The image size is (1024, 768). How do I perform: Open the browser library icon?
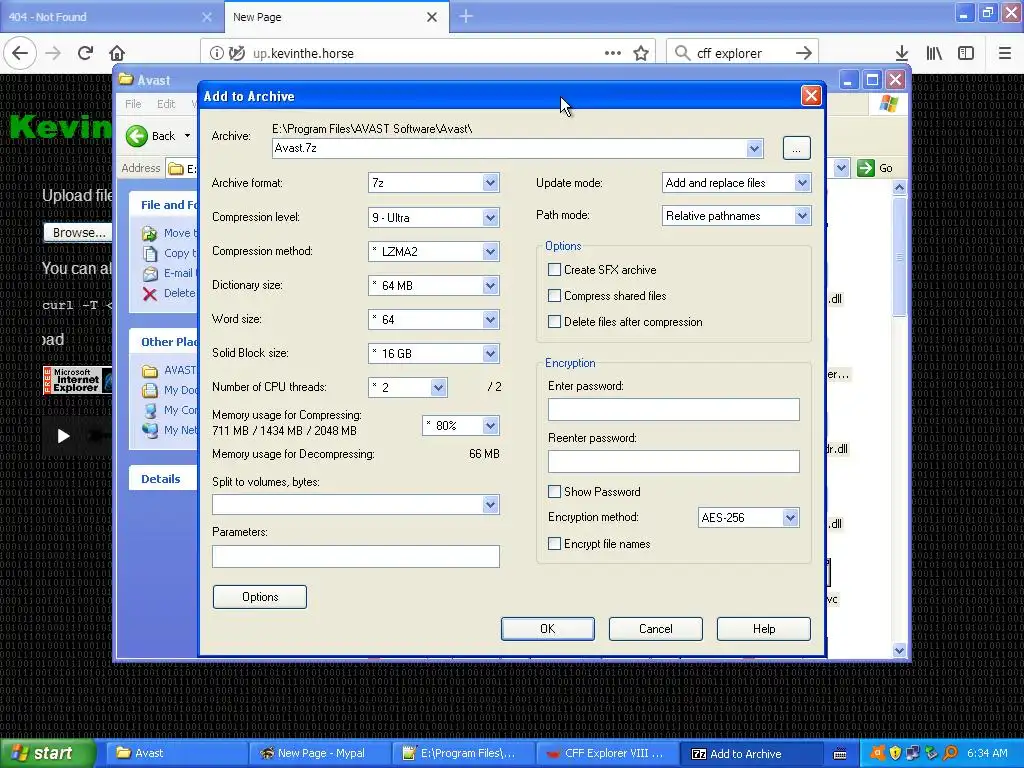(x=934, y=53)
